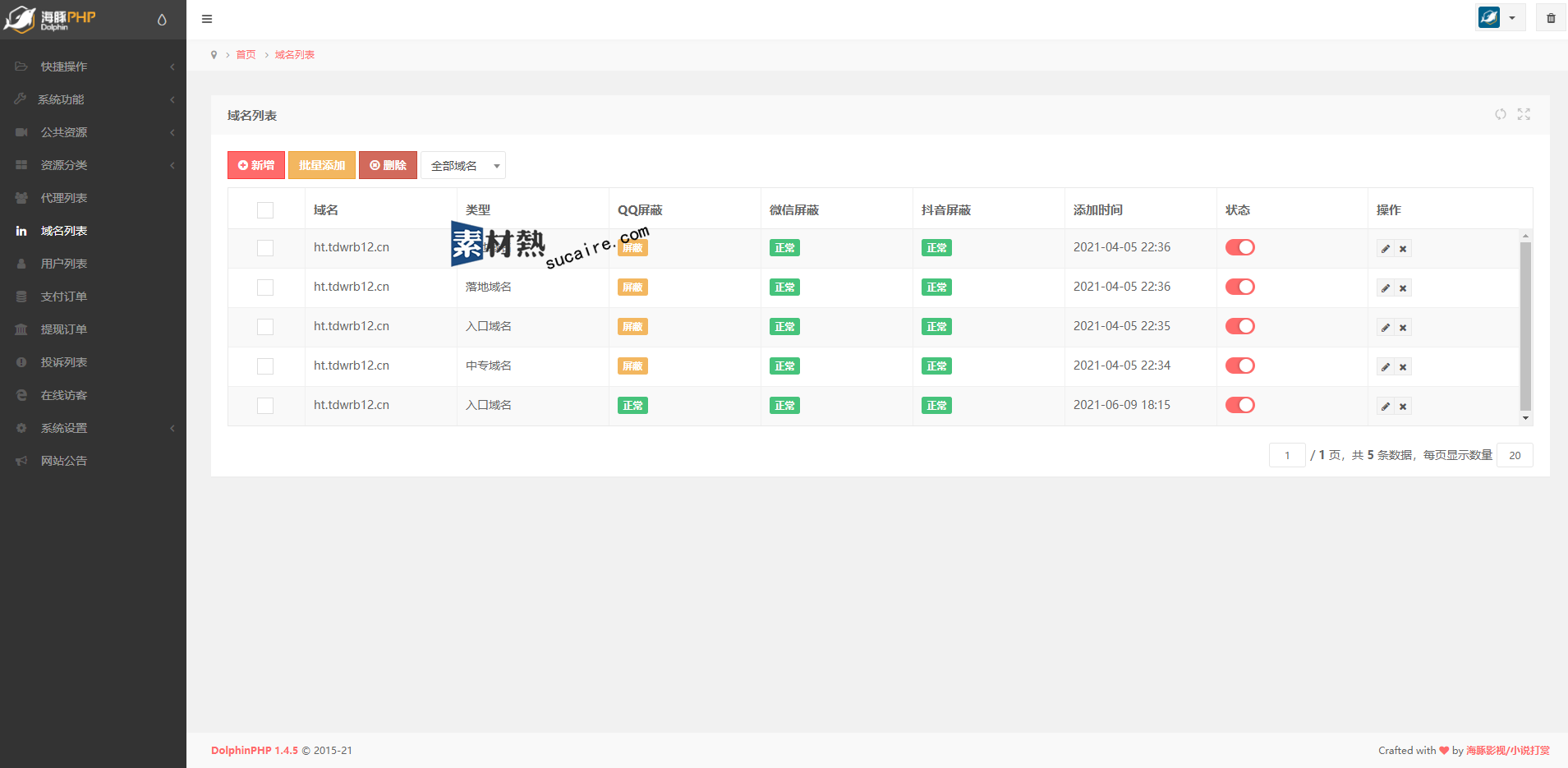This screenshot has width=1568, height=768.
Task: Click the water drop theme icon
Action: click(x=162, y=20)
